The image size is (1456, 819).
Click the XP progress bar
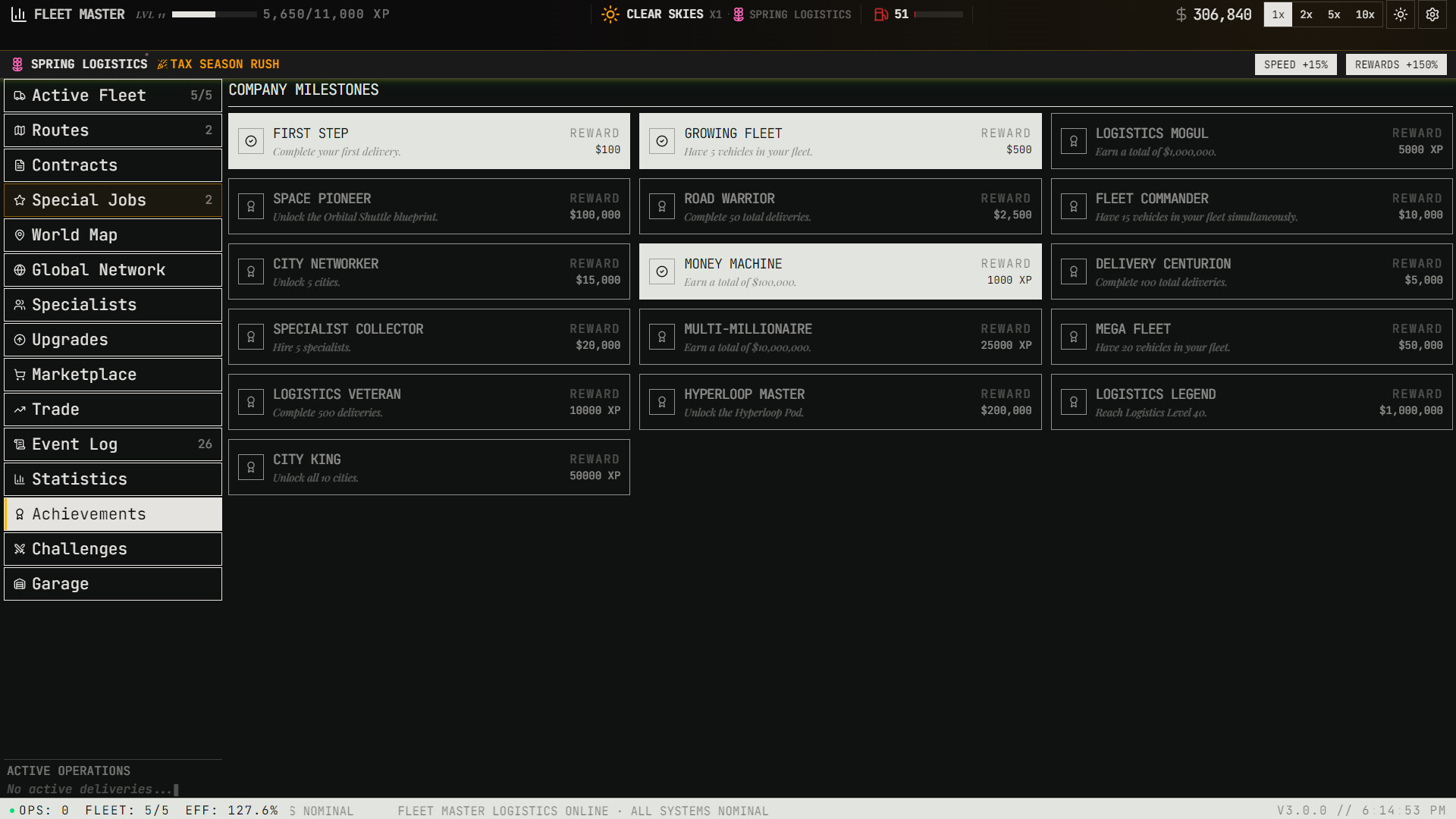215,14
